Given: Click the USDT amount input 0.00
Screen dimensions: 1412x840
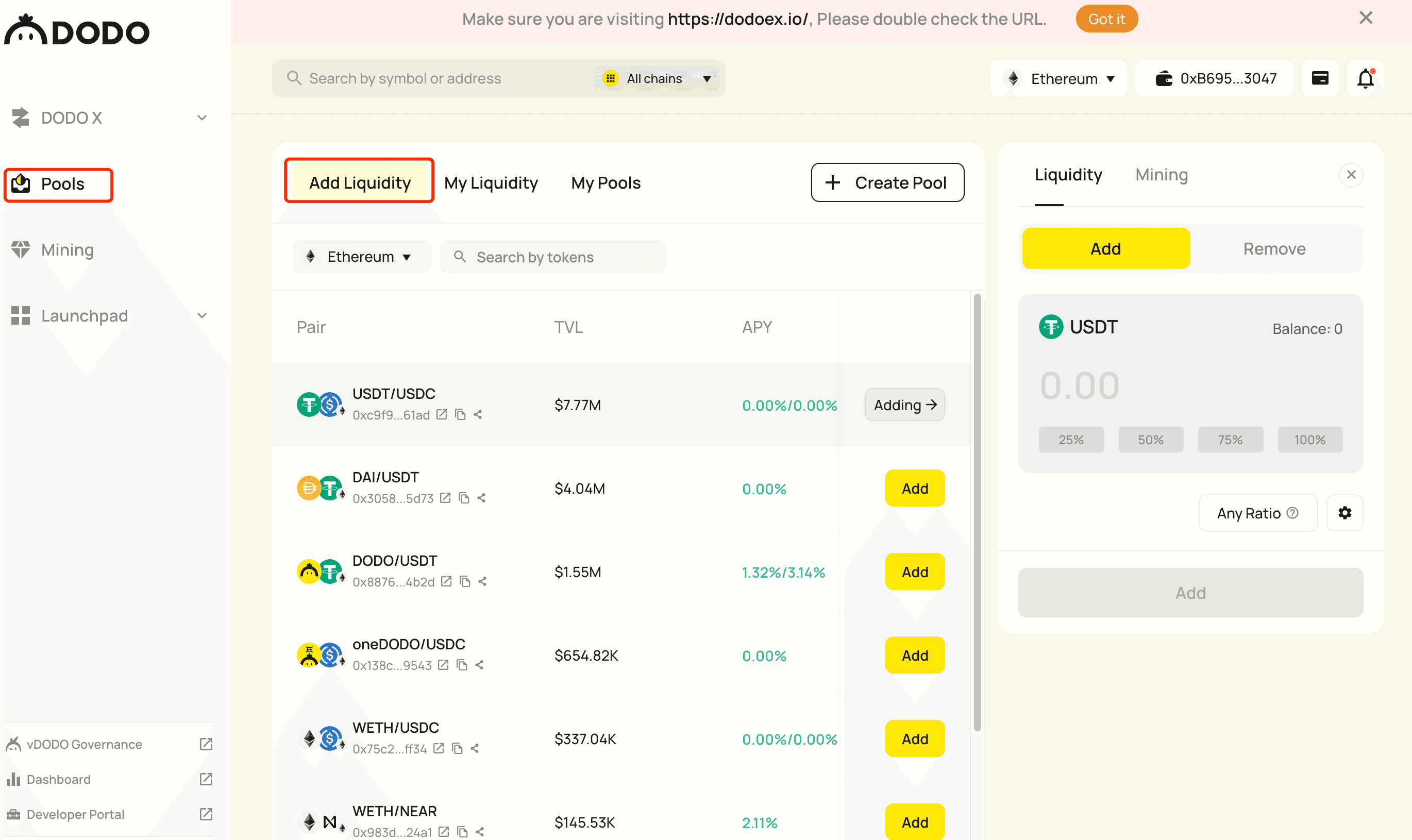Looking at the screenshot, I should (1080, 385).
